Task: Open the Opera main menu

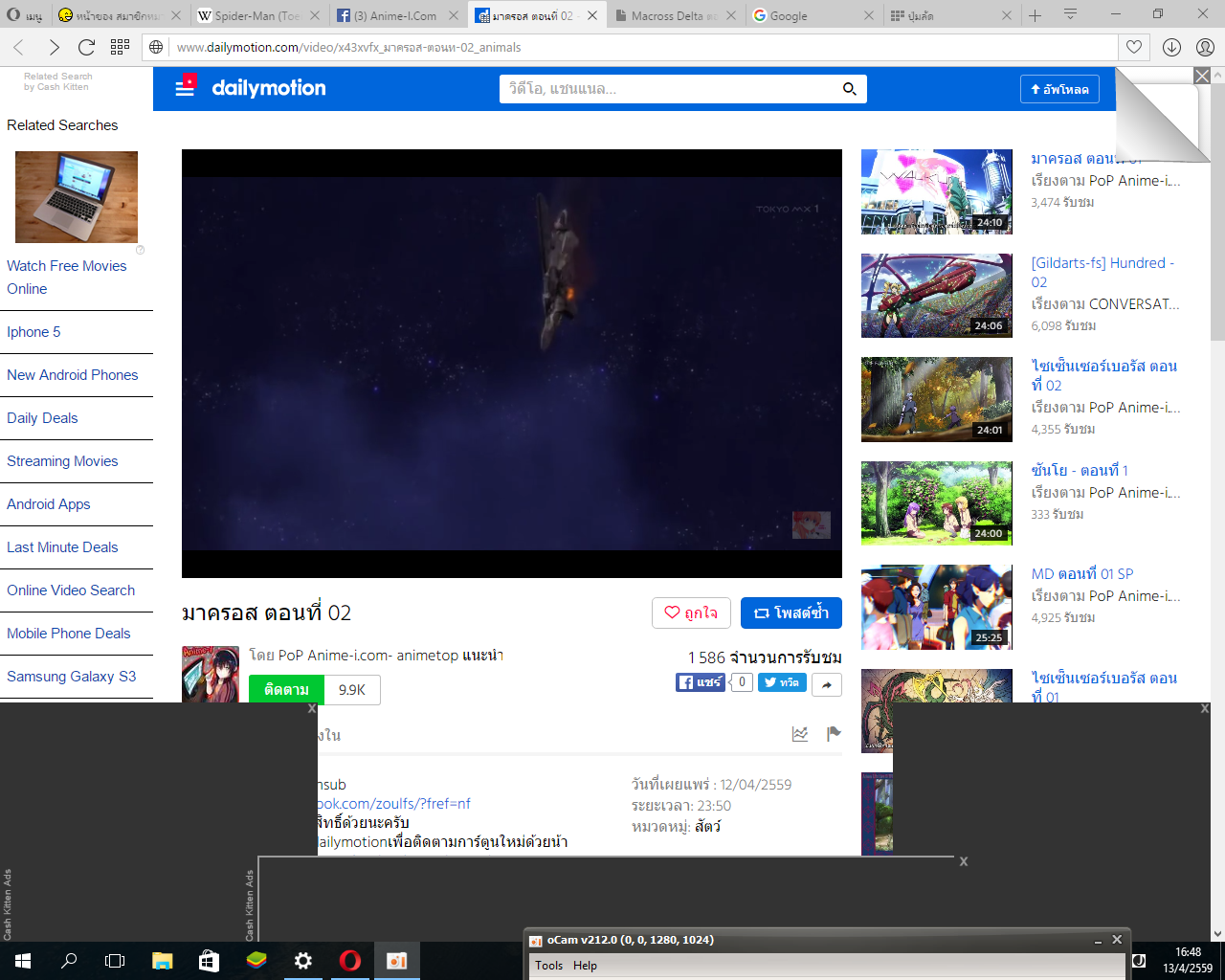Action: (24, 15)
